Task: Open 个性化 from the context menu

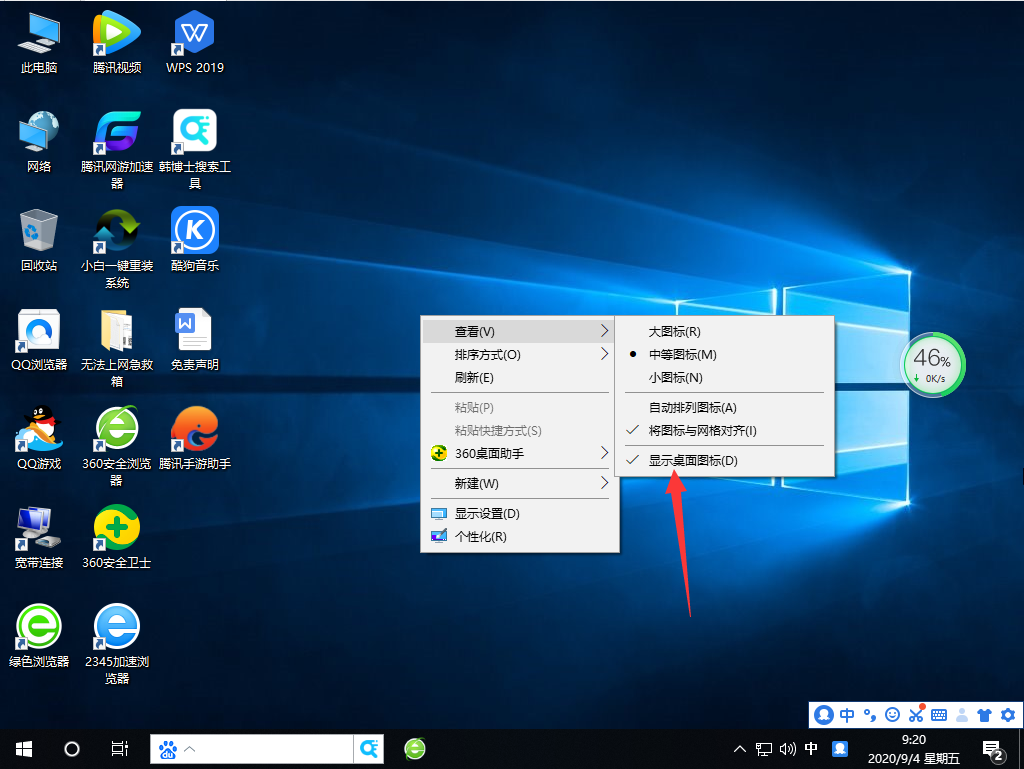Action: tap(480, 537)
